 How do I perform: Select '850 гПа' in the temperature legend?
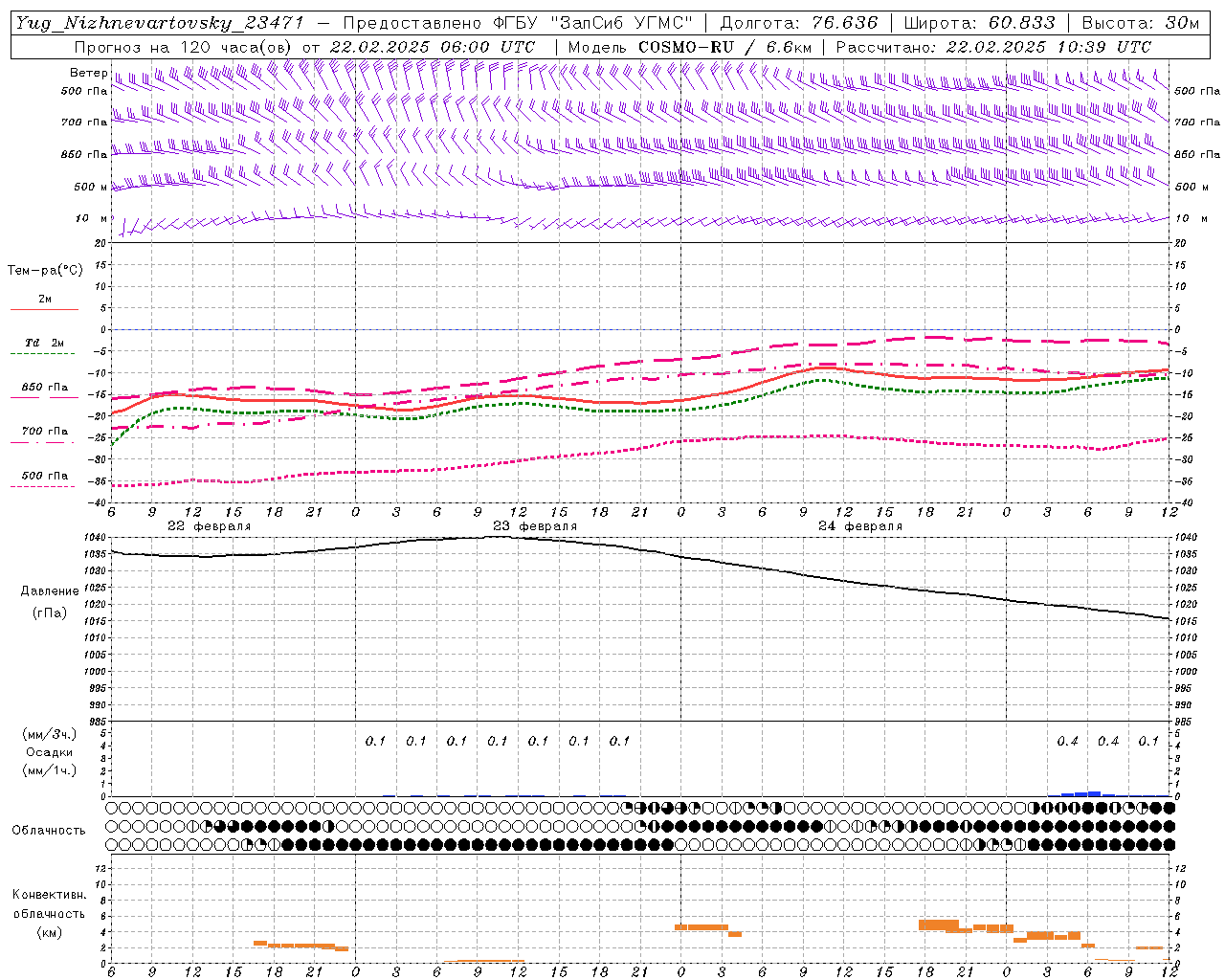point(45,388)
